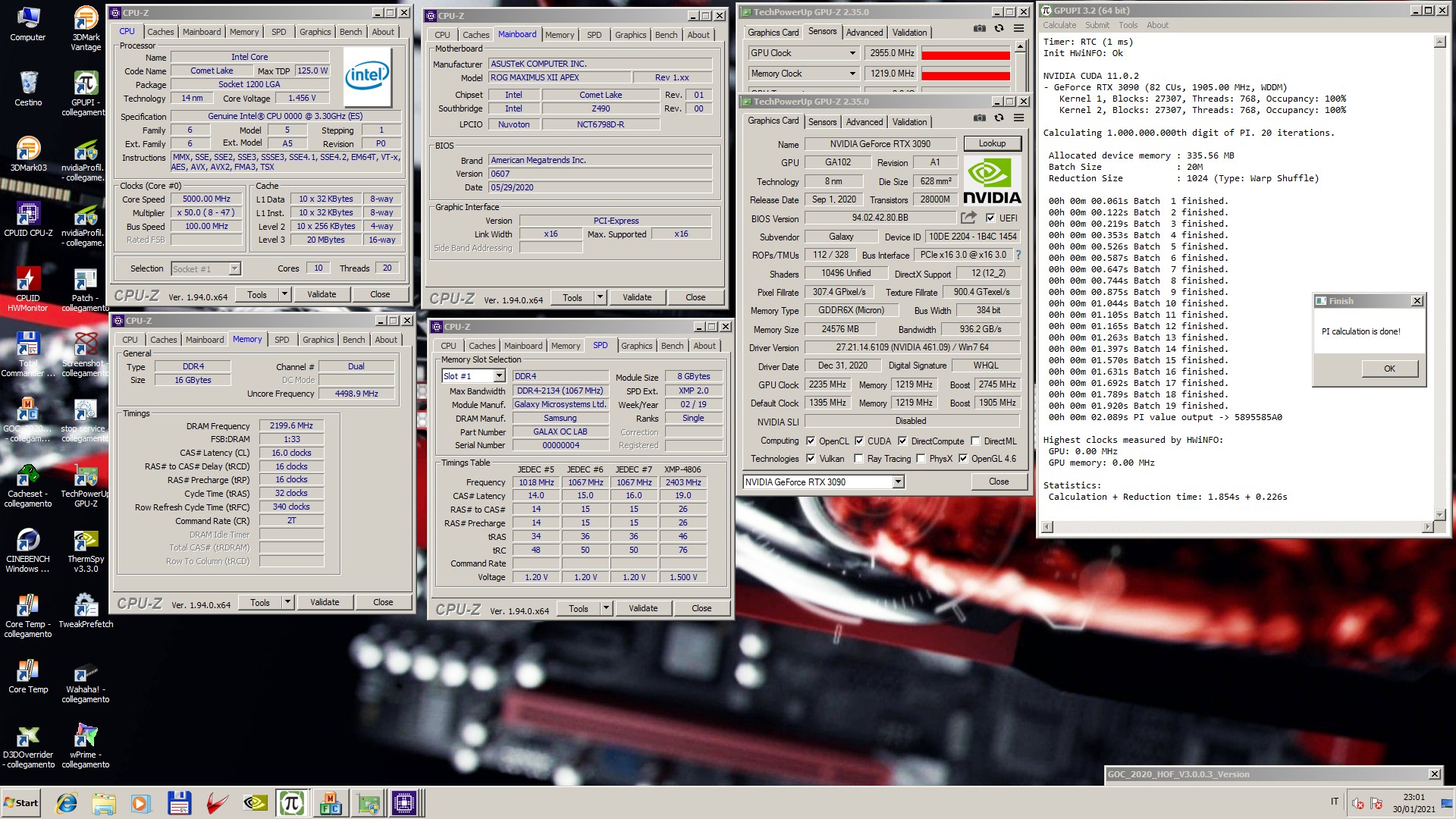Toggle the CUDA checkbox

click(859, 441)
